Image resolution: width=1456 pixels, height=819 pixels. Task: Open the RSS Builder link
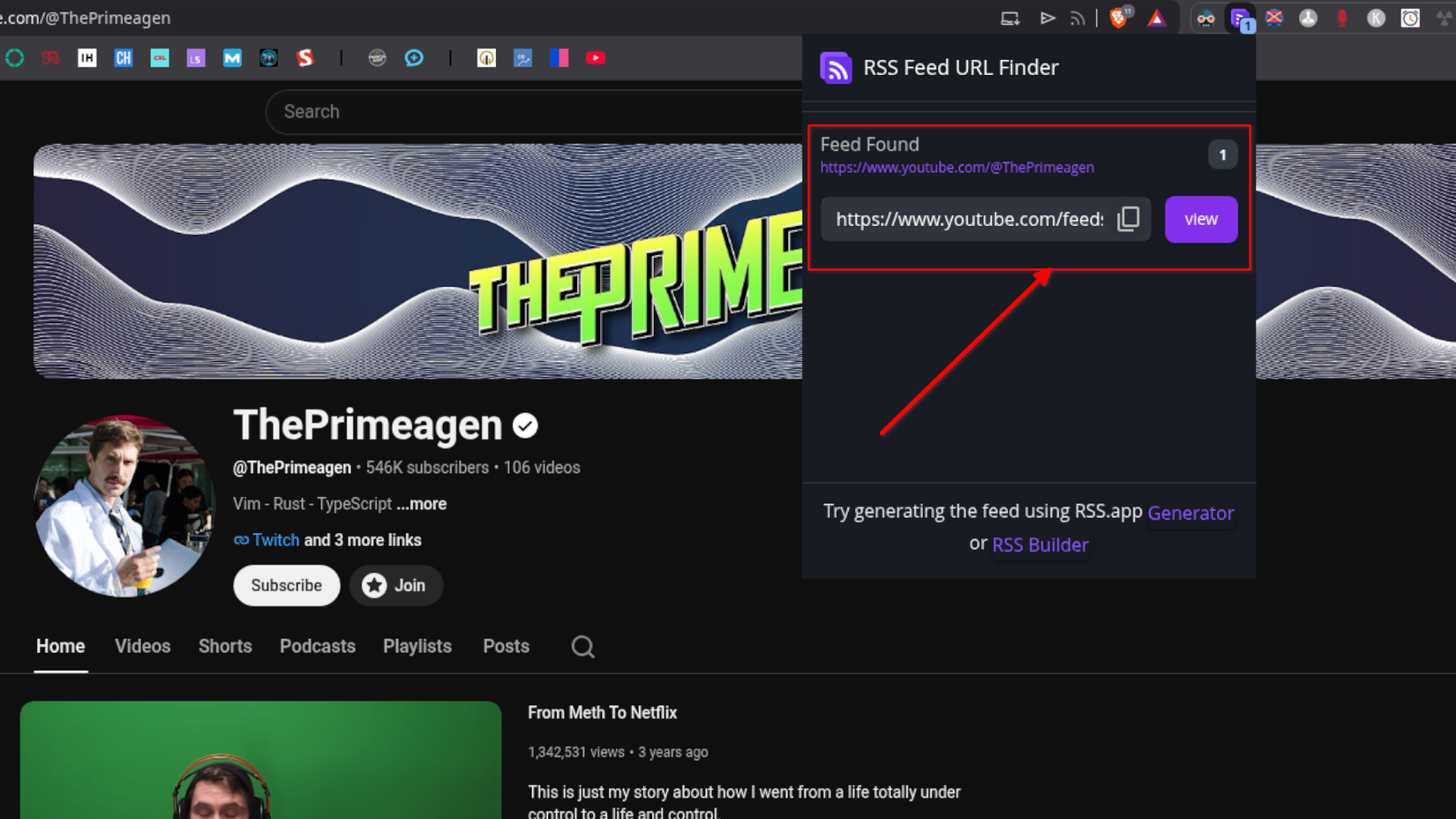(1040, 545)
